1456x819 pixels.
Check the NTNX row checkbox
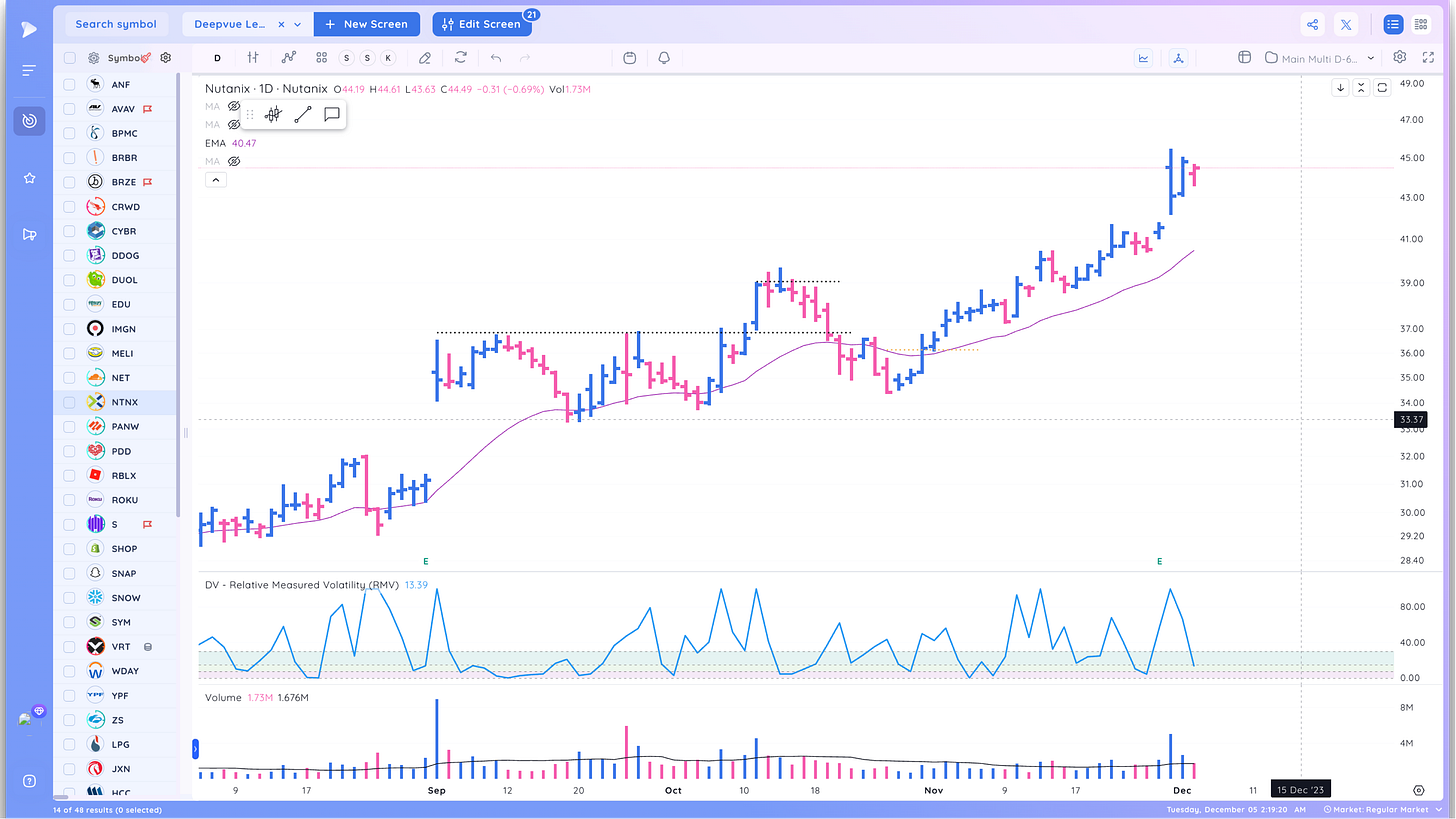pyautogui.click(x=70, y=402)
